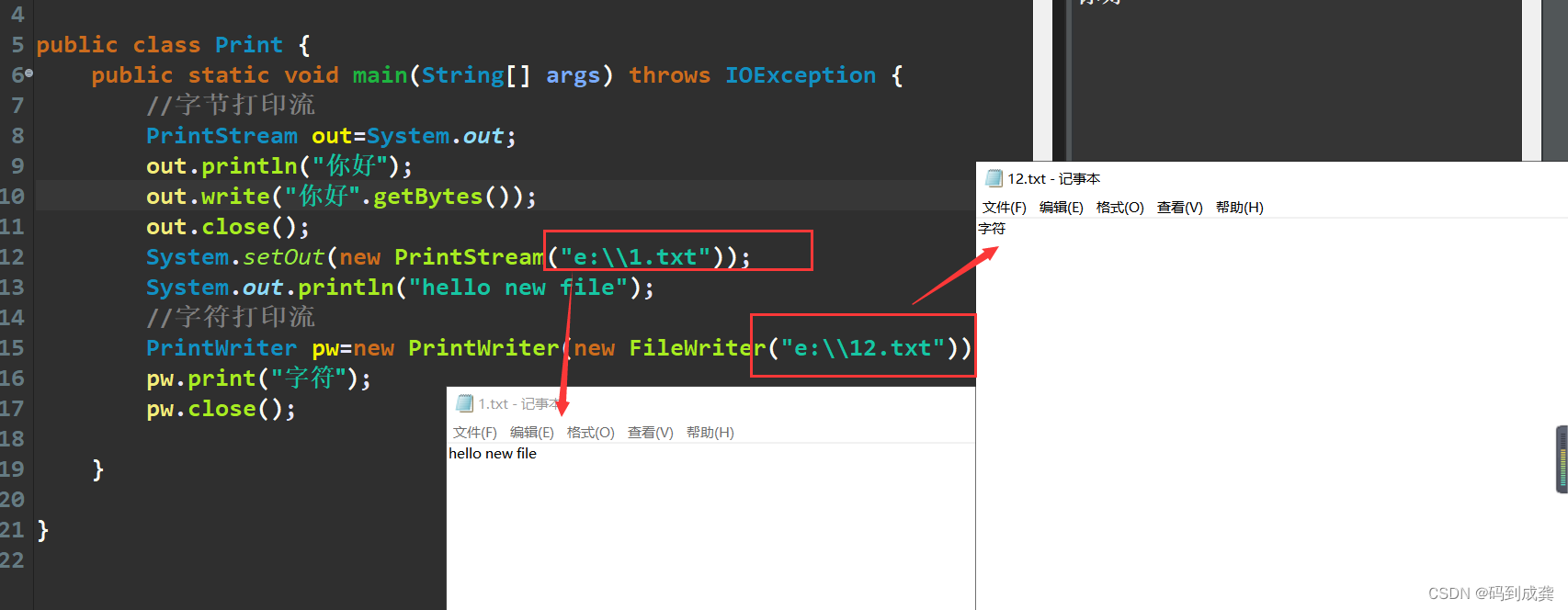Click the 'out.close();' line
1568x610 pixels.
click(228, 227)
